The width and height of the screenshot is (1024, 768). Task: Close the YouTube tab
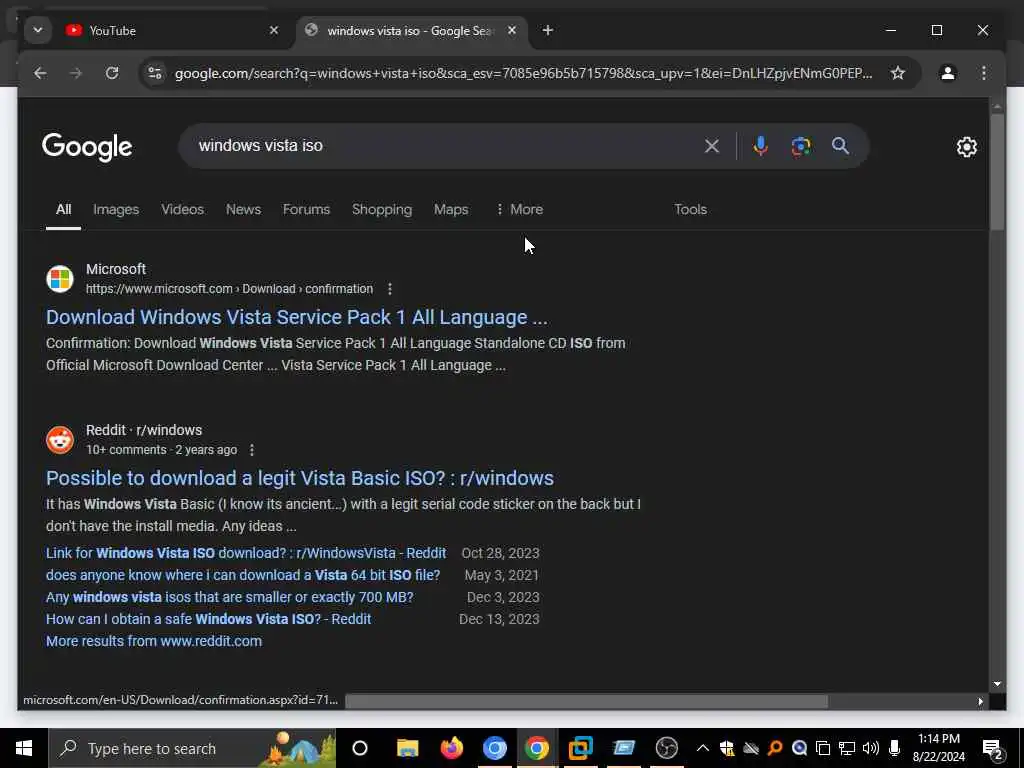(x=274, y=30)
